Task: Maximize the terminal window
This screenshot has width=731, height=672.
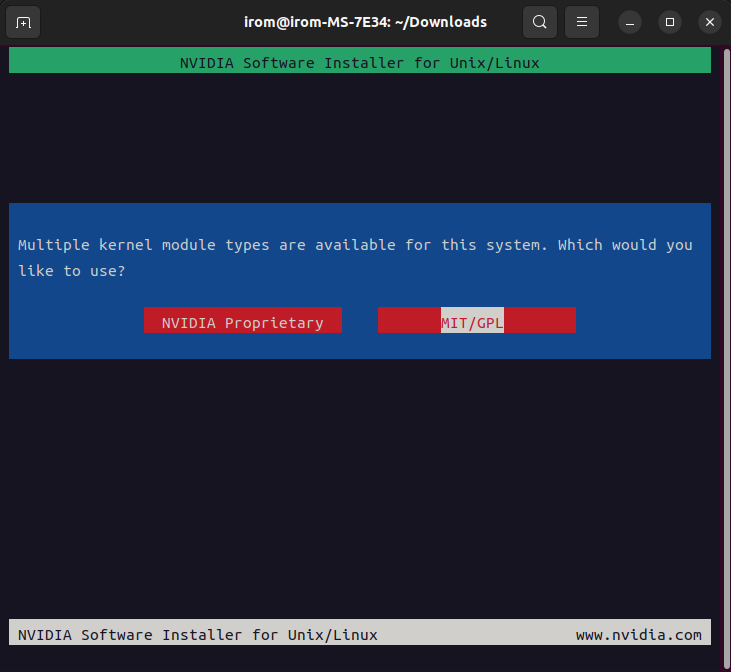Action: tap(670, 22)
